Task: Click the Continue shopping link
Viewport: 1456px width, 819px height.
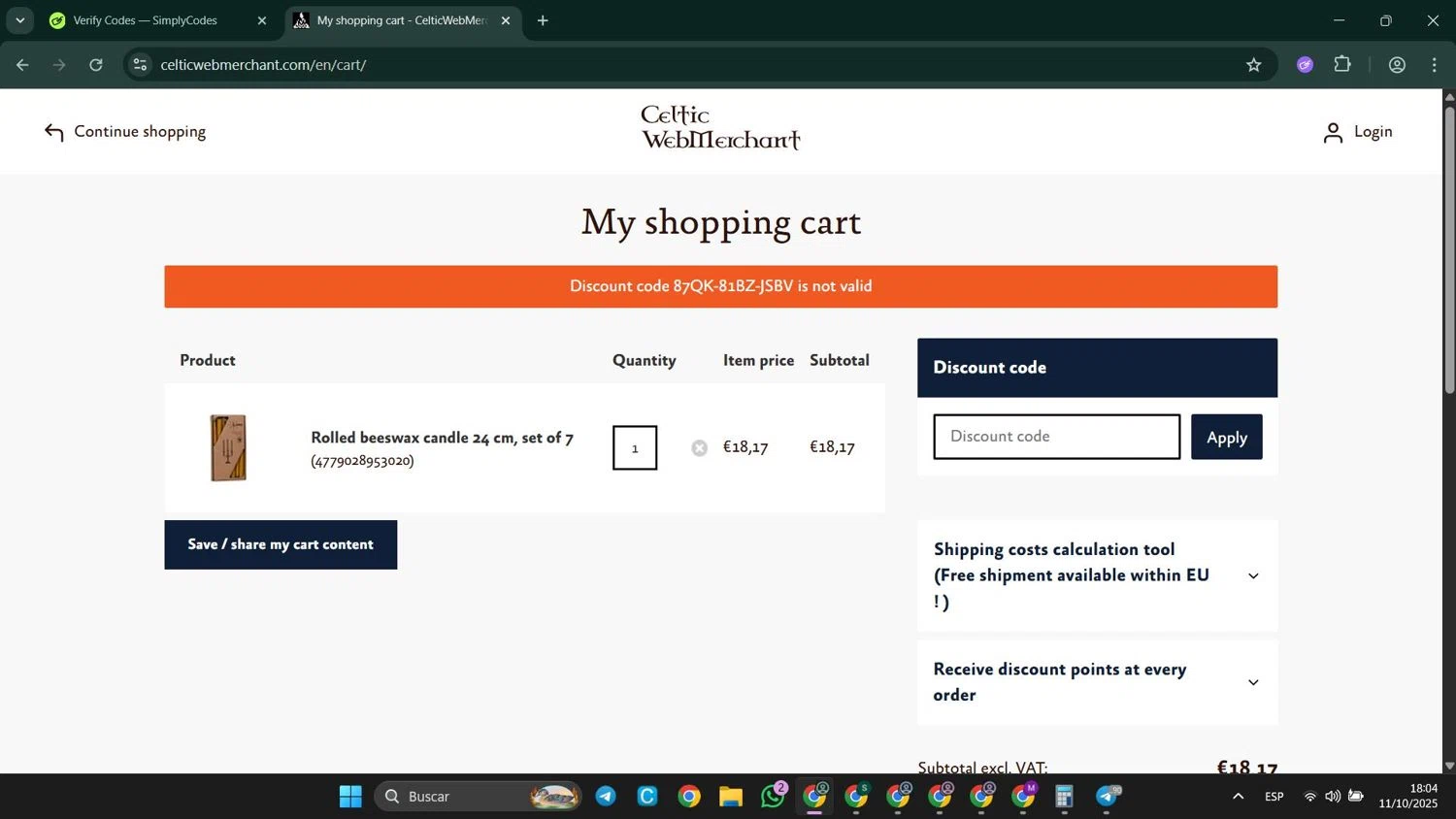Action: pos(140,132)
